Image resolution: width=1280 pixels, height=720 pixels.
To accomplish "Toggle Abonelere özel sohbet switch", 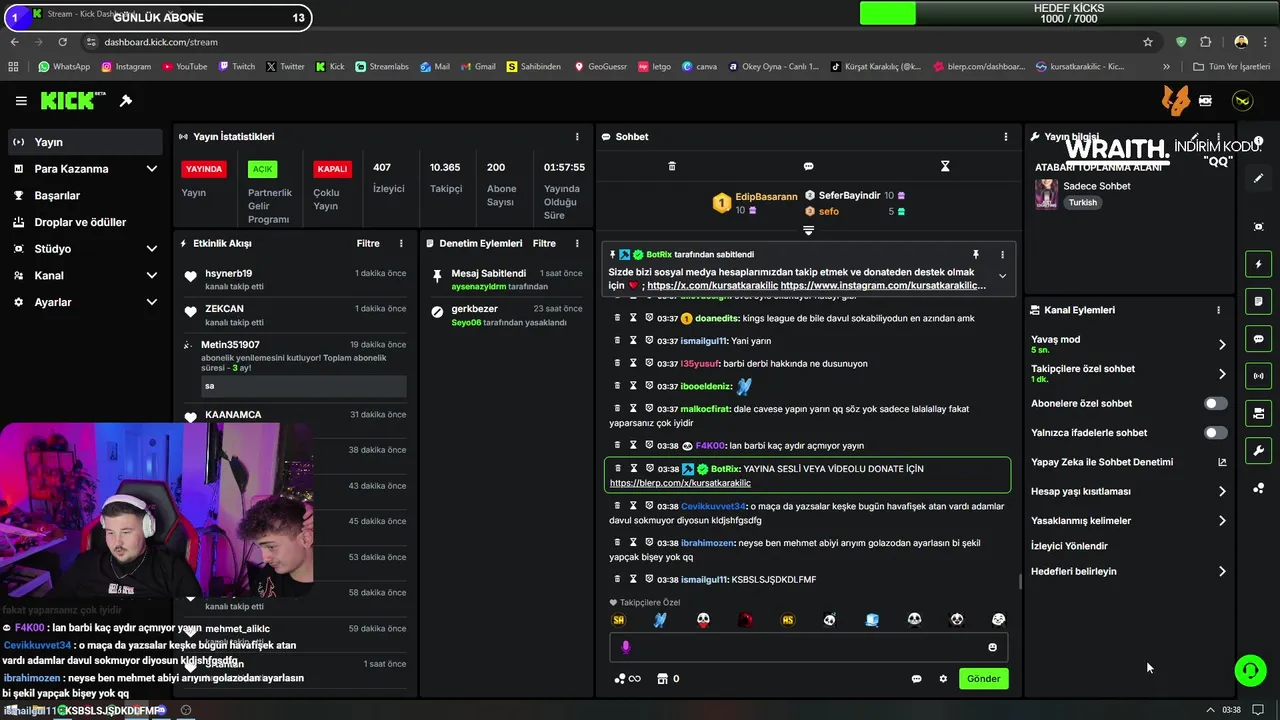I will click(x=1215, y=404).
